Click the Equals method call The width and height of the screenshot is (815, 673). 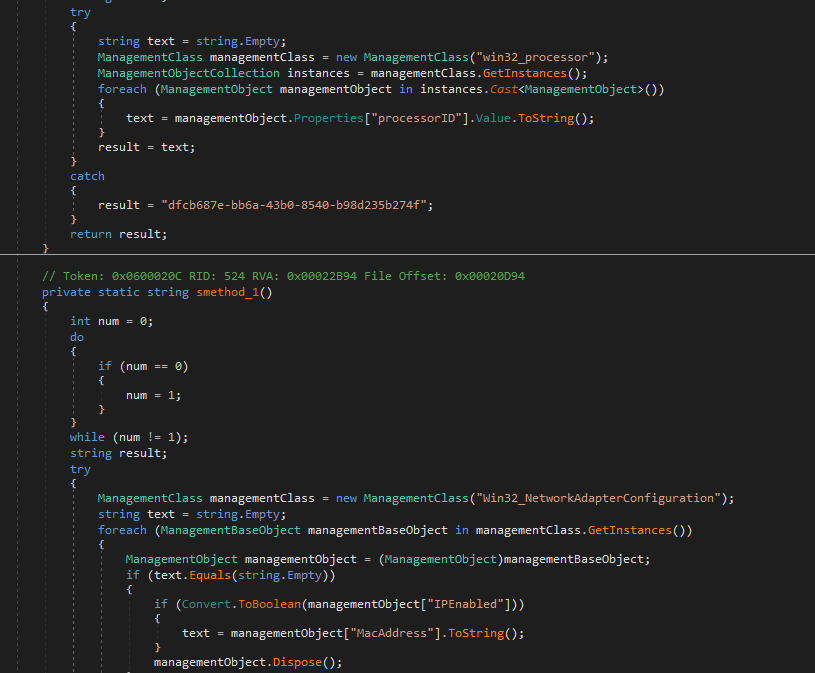click(x=210, y=575)
